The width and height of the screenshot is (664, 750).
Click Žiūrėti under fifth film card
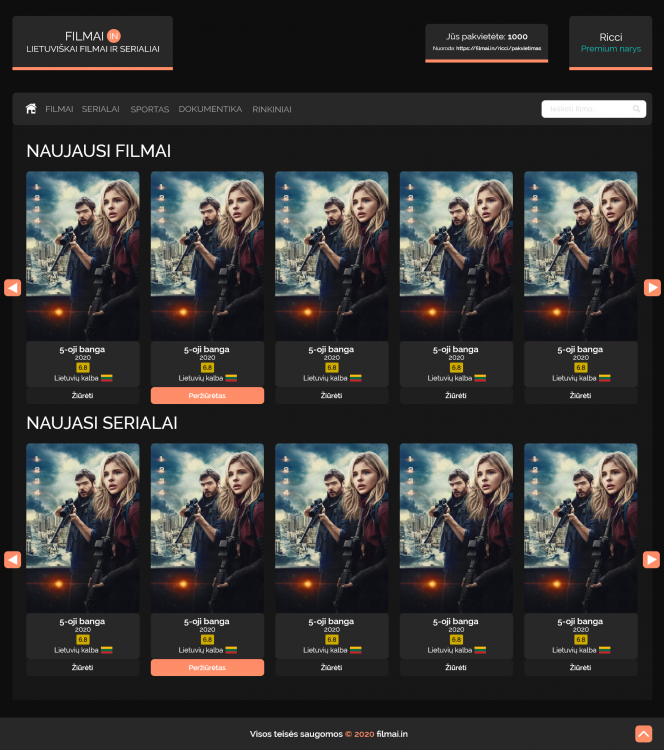coord(581,396)
